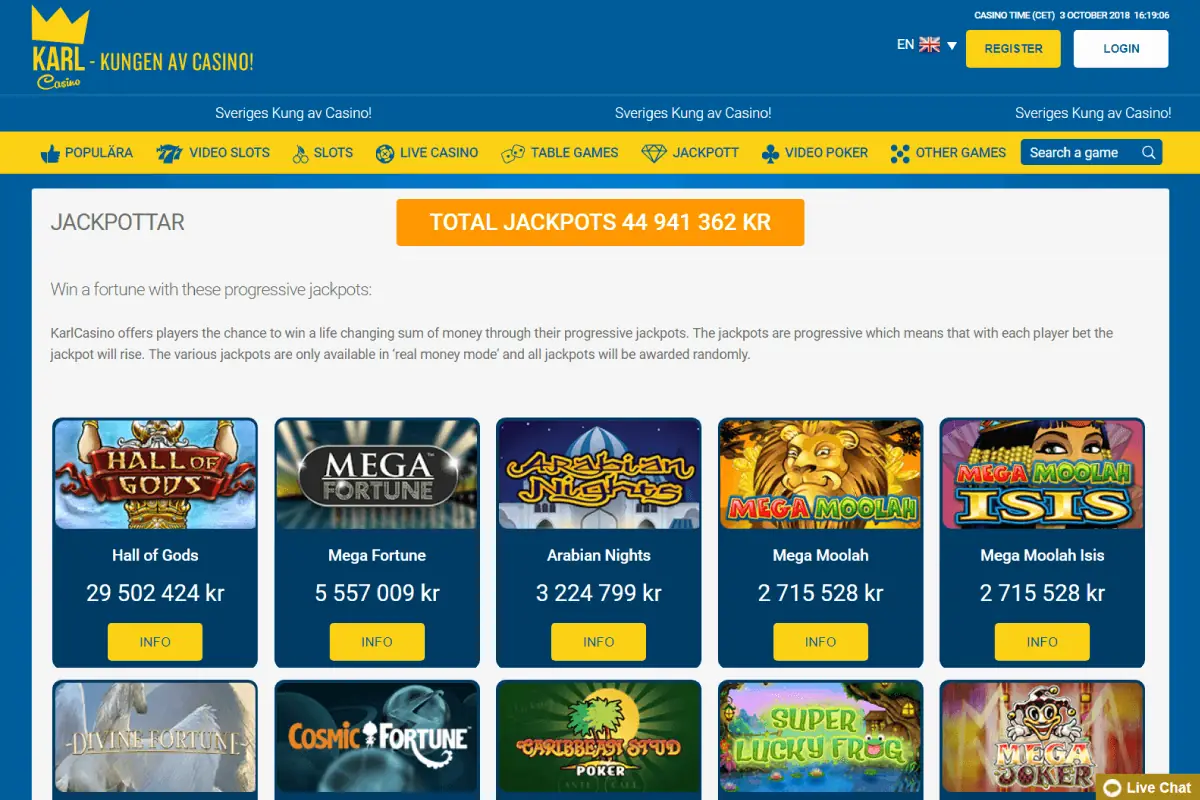Click the search magnifier icon
The width and height of the screenshot is (1200, 800).
[x=1149, y=152]
